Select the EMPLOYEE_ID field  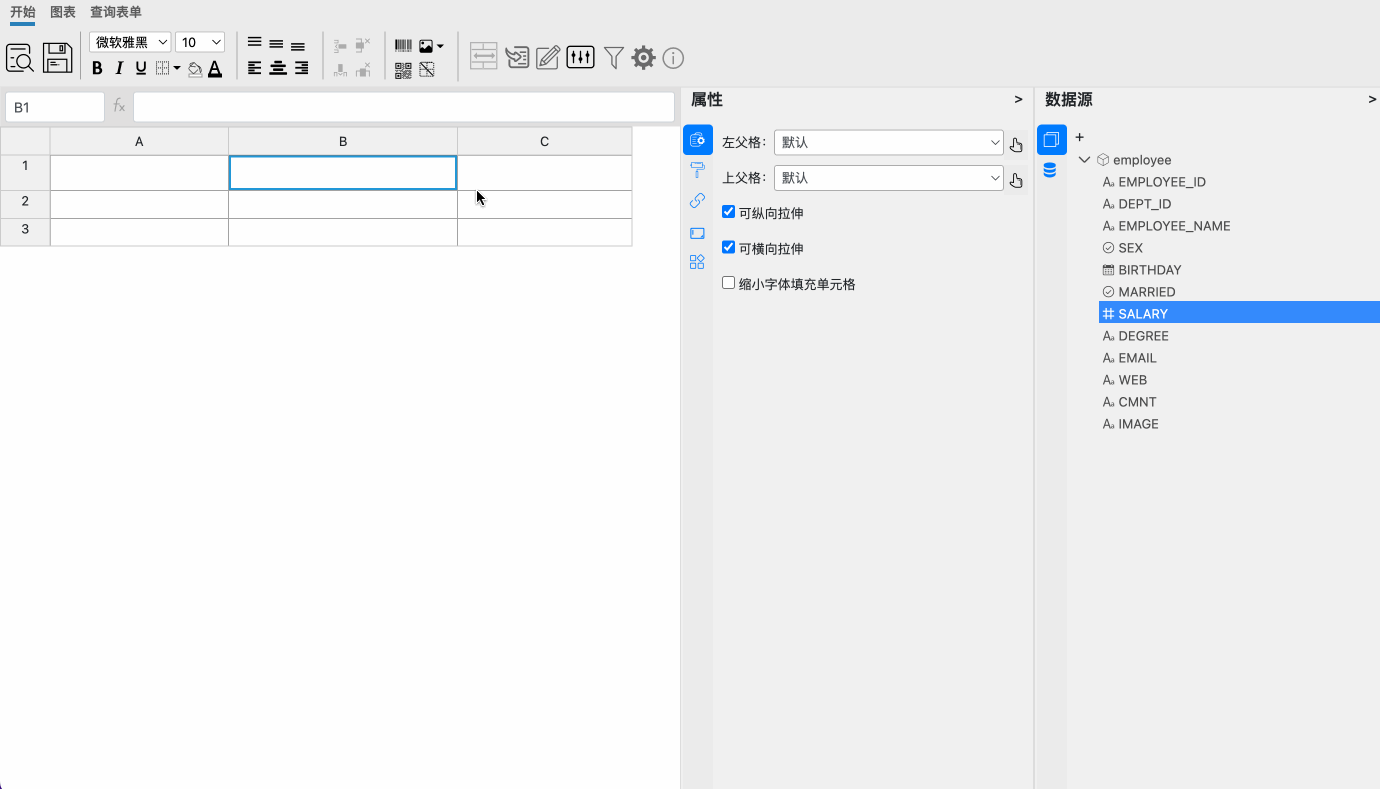[x=1162, y=182]
